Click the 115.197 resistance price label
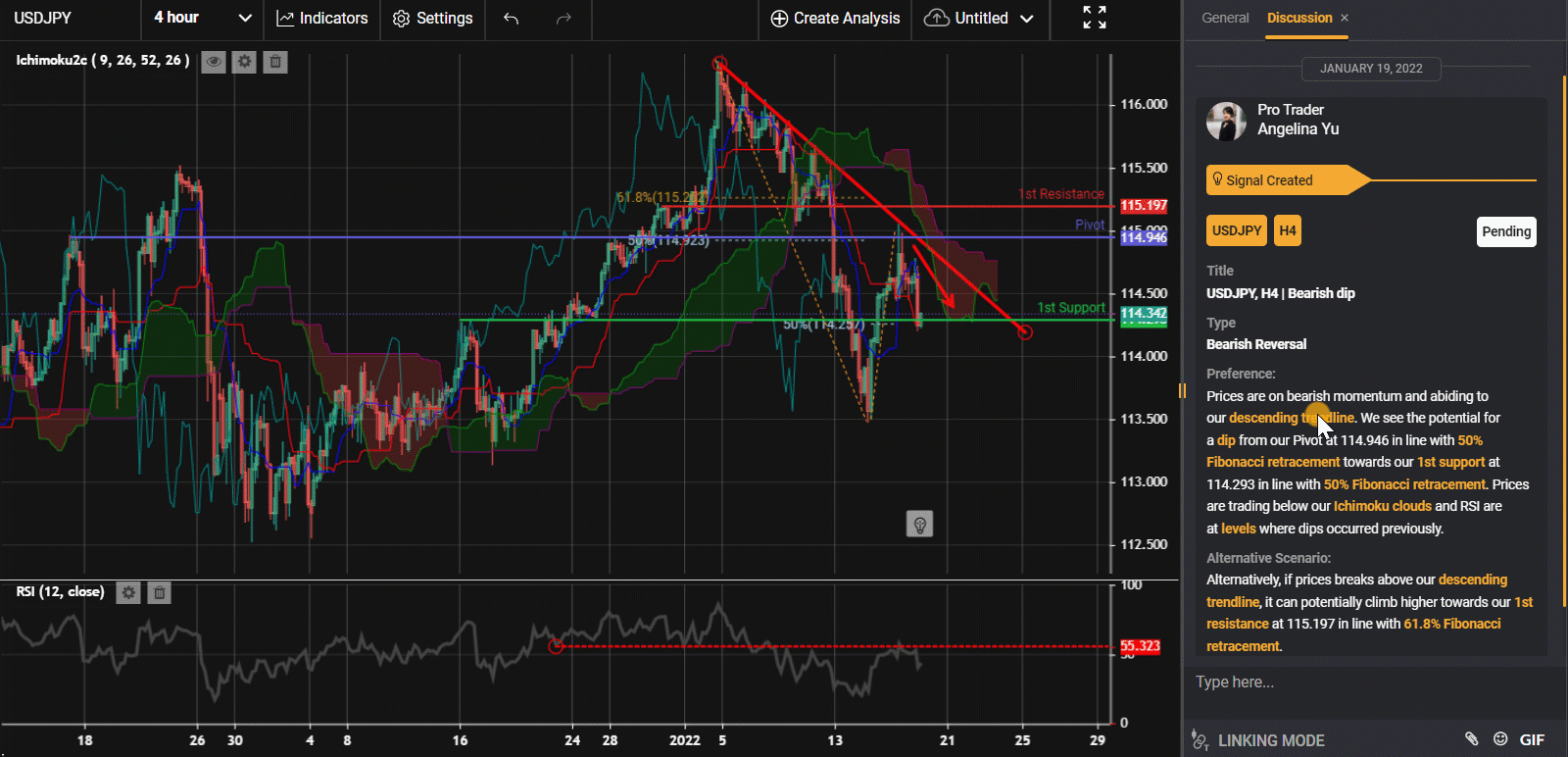The height and width of the screenshot is (757, 1568). (x=1144, y=206)
